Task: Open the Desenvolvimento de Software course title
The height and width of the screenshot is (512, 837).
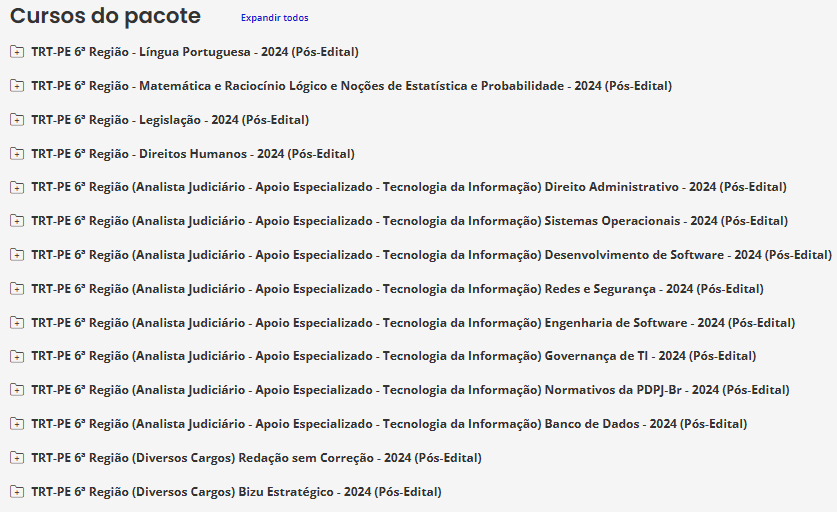Action: point(431,255)
